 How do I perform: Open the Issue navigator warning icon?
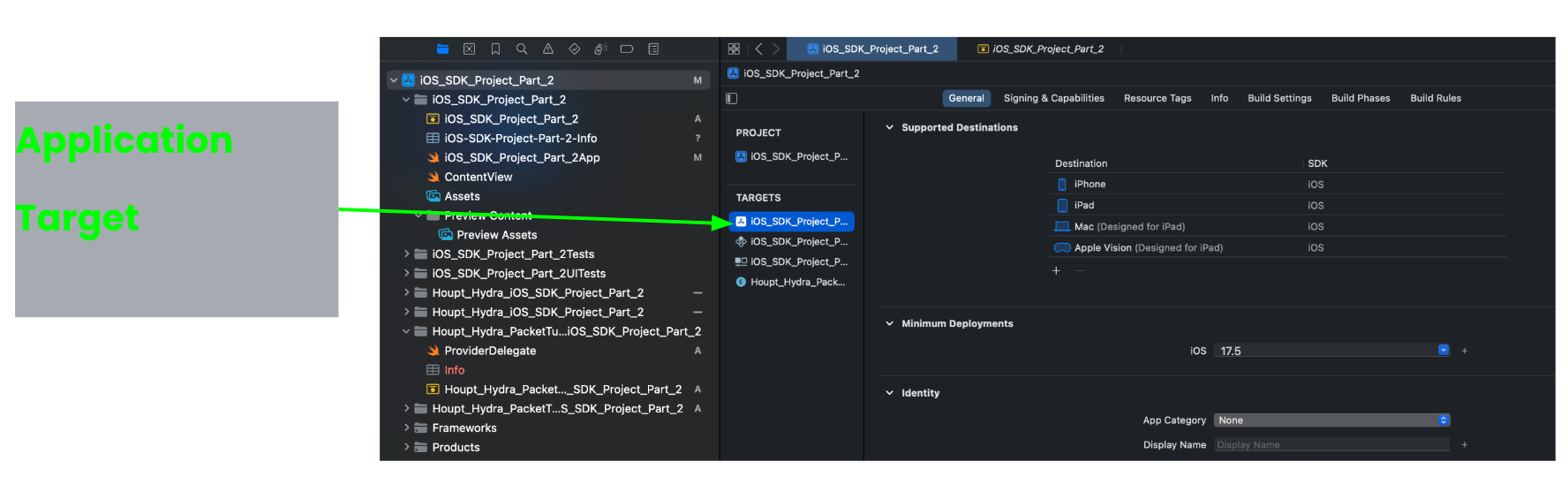tap(548, 49)
